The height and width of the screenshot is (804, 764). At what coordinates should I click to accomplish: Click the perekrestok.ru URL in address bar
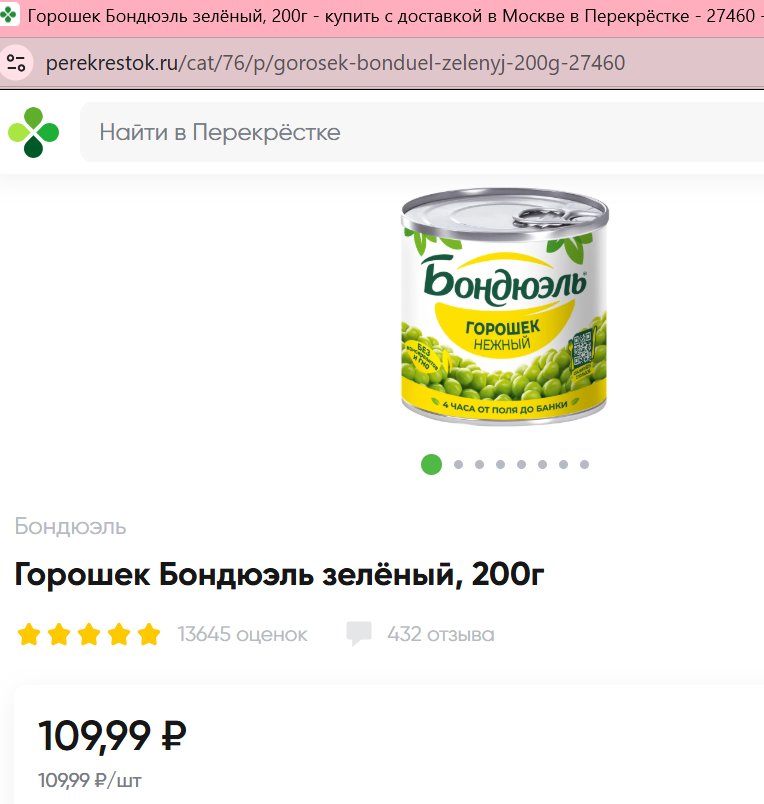(335, 63)
